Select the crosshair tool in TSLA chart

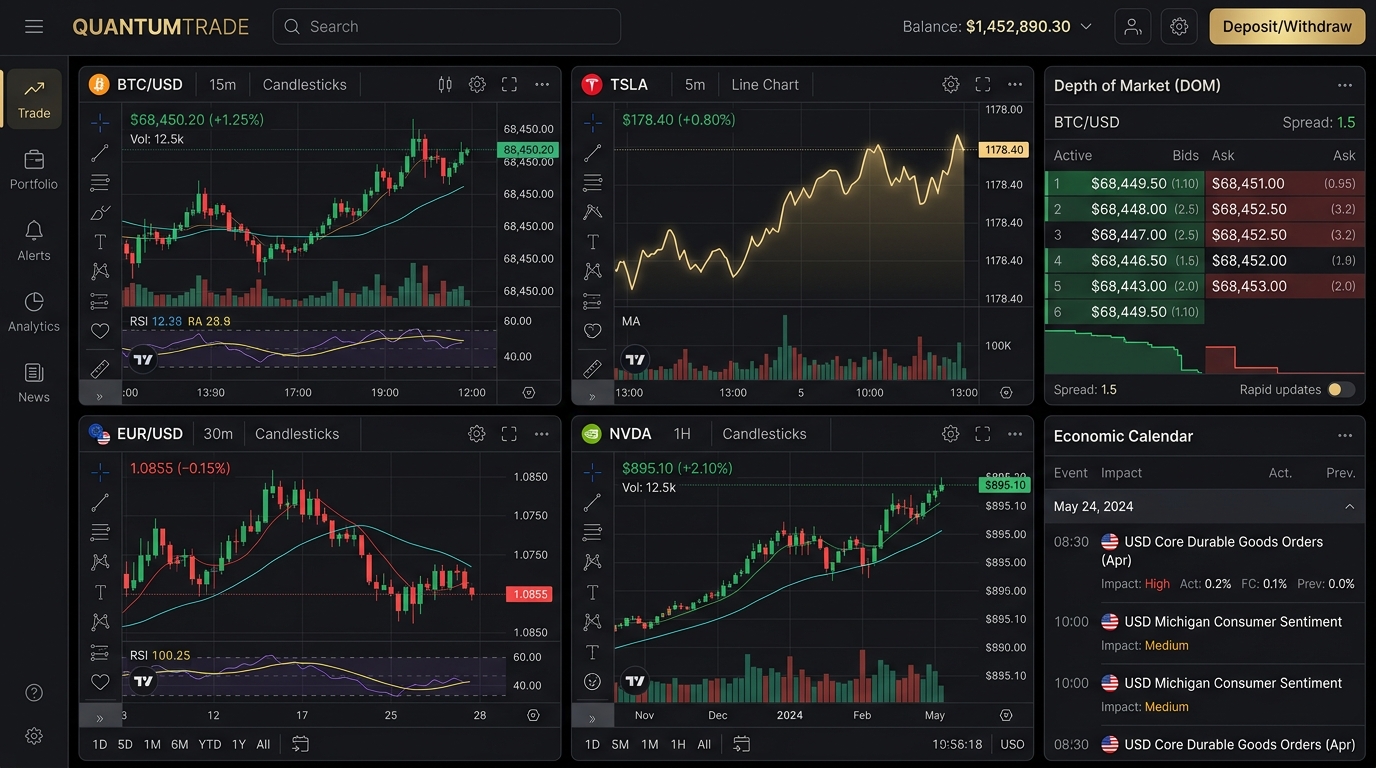pyautogui.click(x=593, y=124)
